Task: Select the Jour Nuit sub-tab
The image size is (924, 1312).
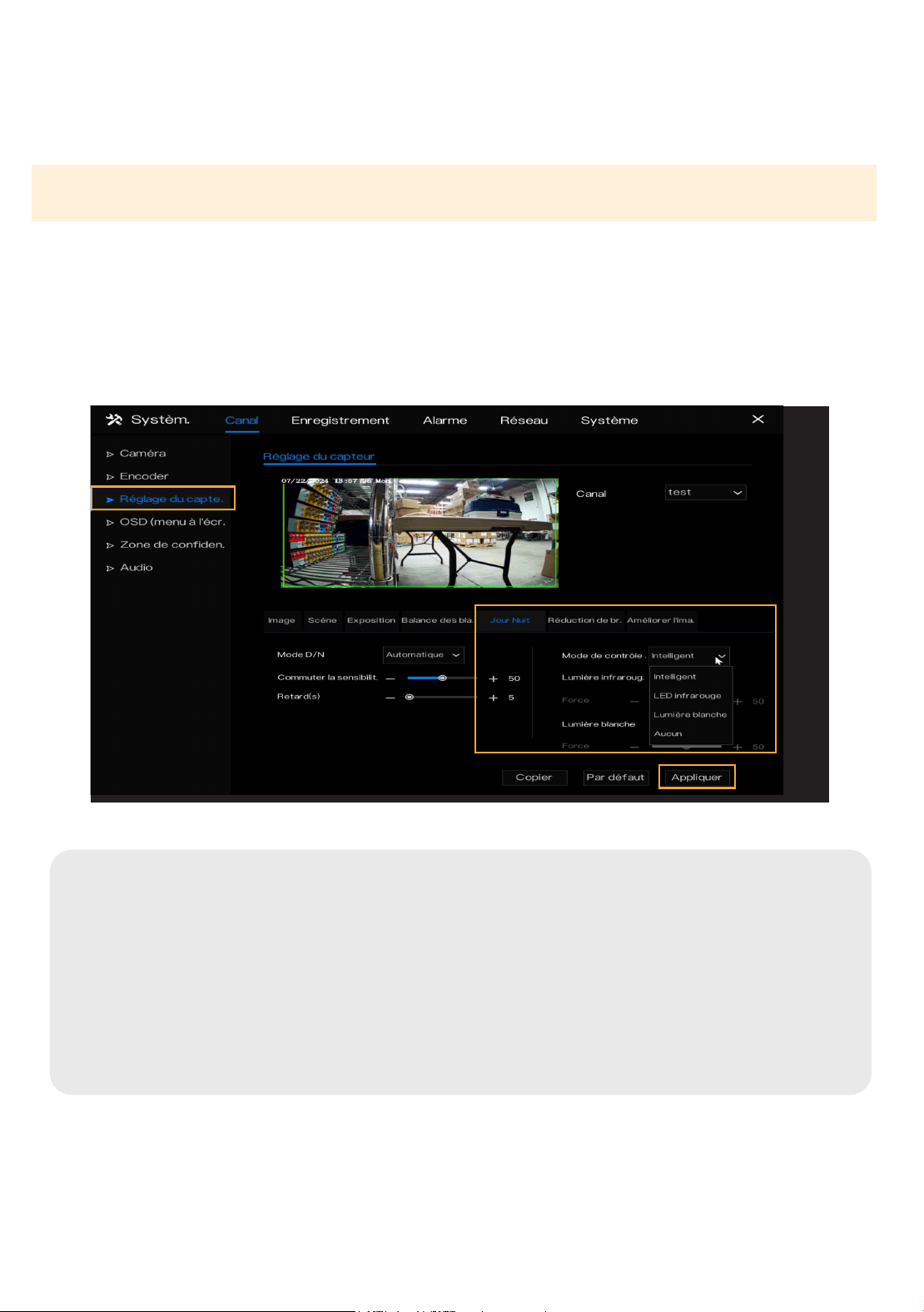Action: (510, 620)
